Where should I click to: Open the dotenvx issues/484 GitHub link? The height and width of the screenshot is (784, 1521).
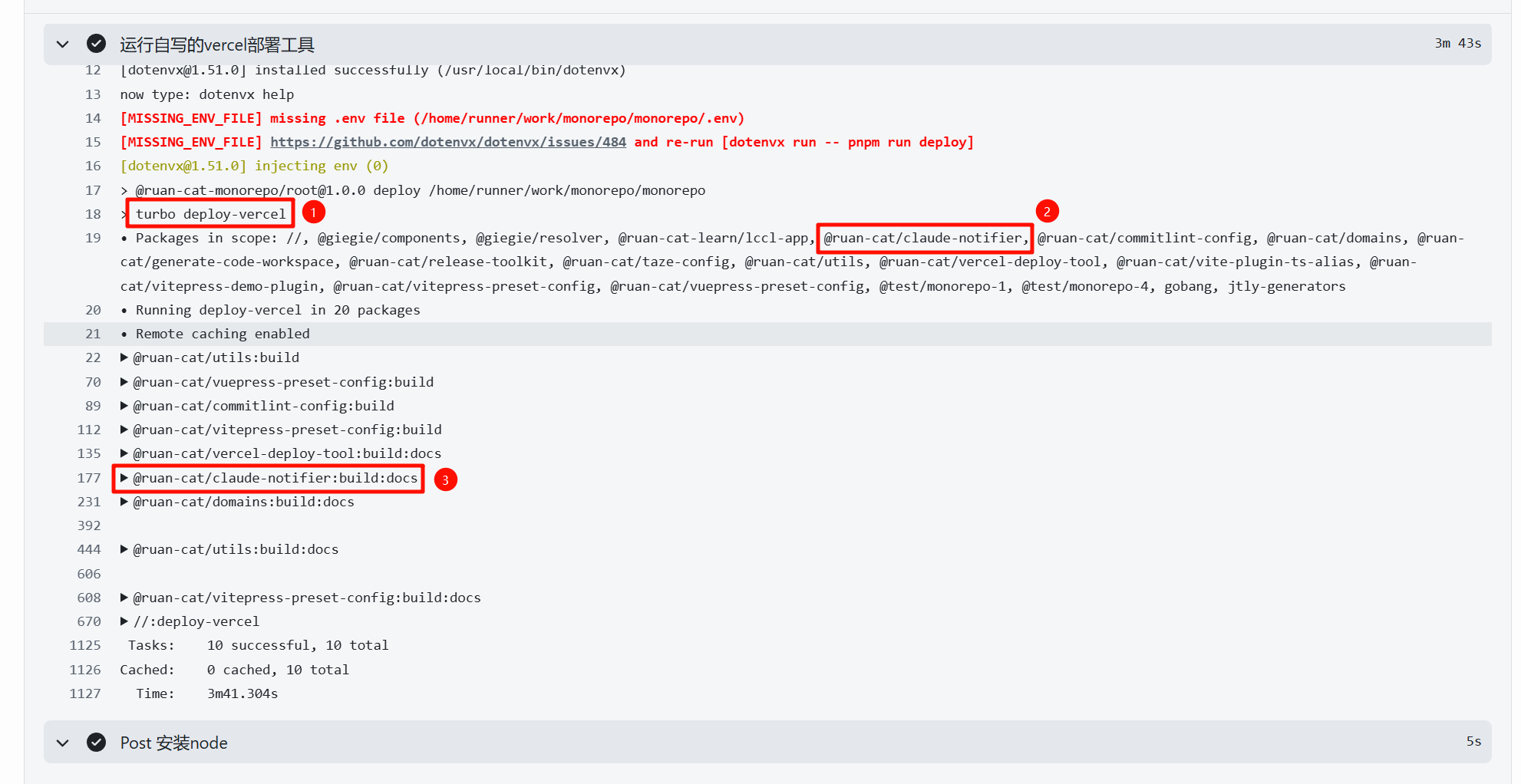(x=447, y=142)
